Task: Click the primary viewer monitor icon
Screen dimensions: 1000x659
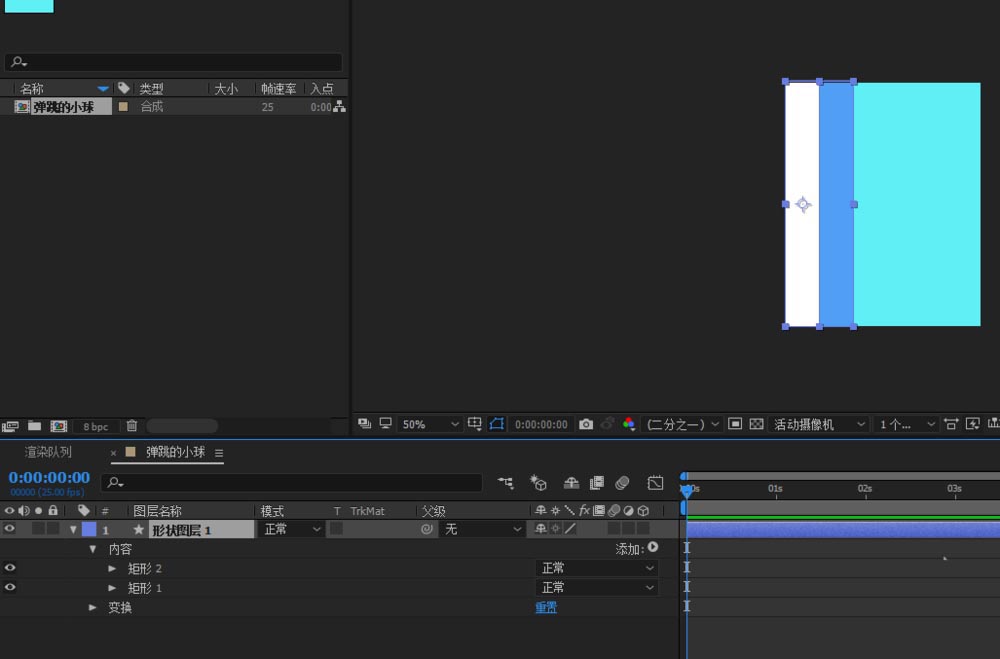Action: click(x=385, y=424)
